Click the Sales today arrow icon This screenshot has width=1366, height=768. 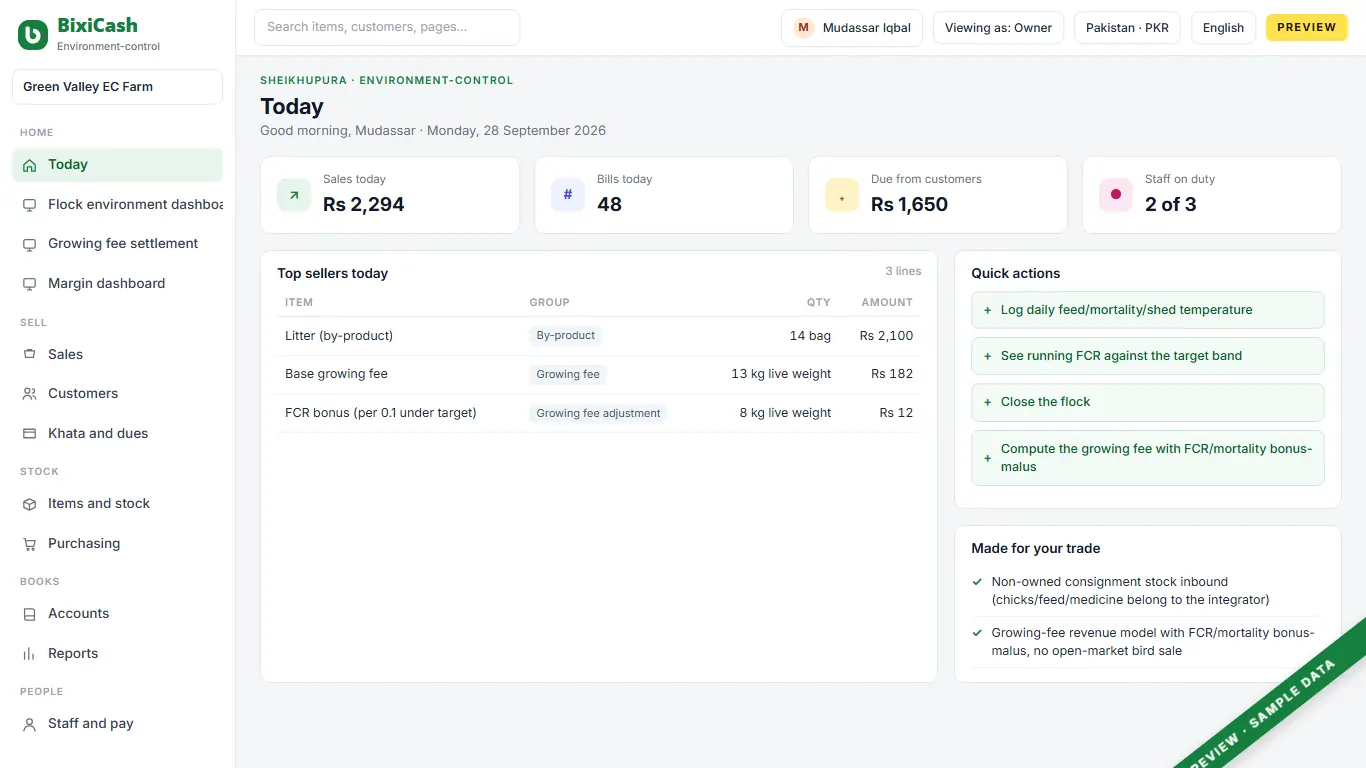point(294,195)
